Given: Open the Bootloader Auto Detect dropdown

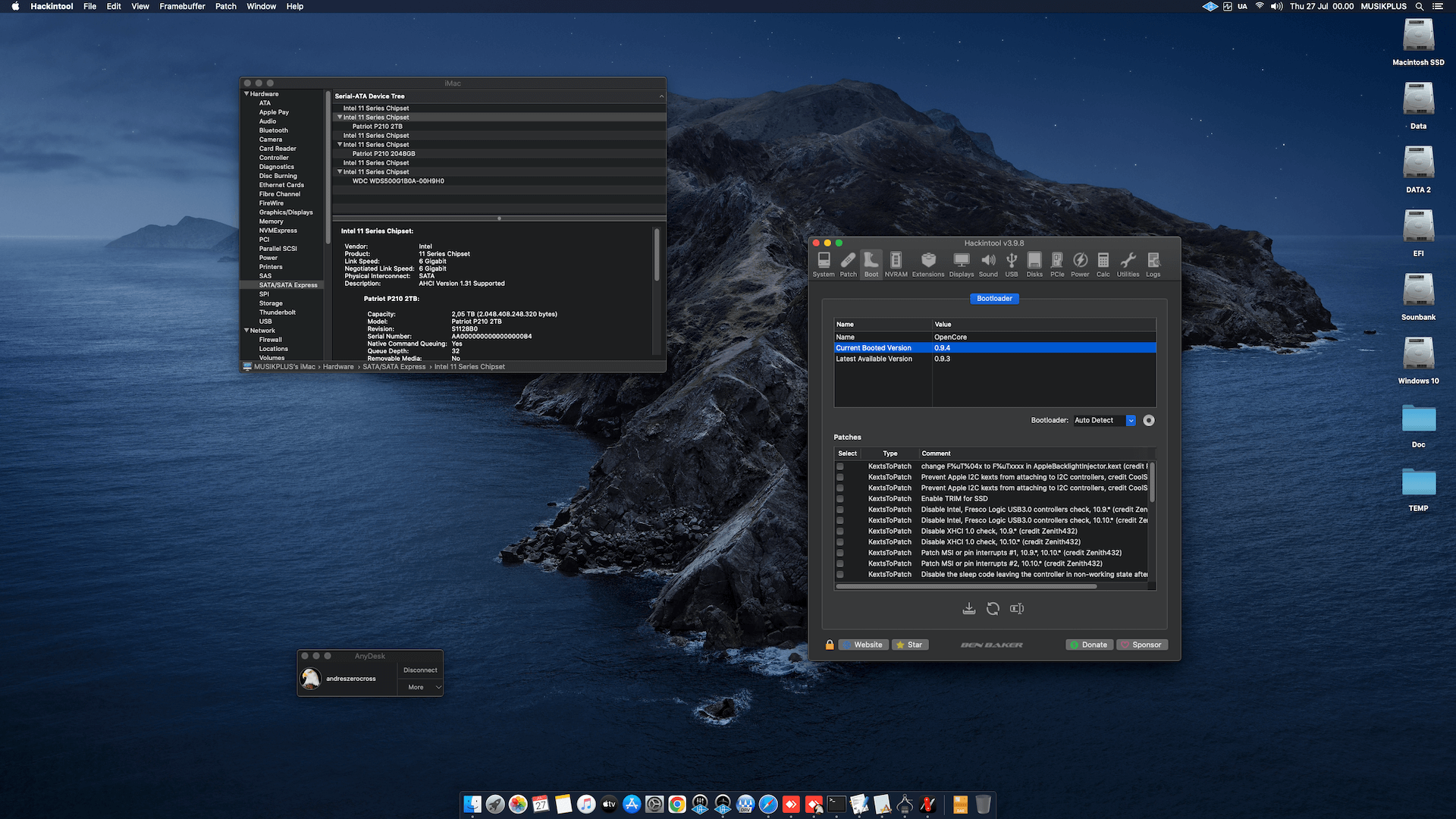Looking at the screenshot, I should point(1104,420).
